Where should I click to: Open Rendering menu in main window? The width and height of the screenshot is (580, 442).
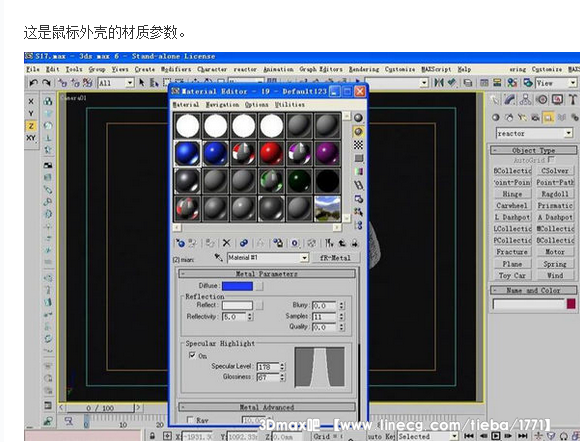[364, 69]
